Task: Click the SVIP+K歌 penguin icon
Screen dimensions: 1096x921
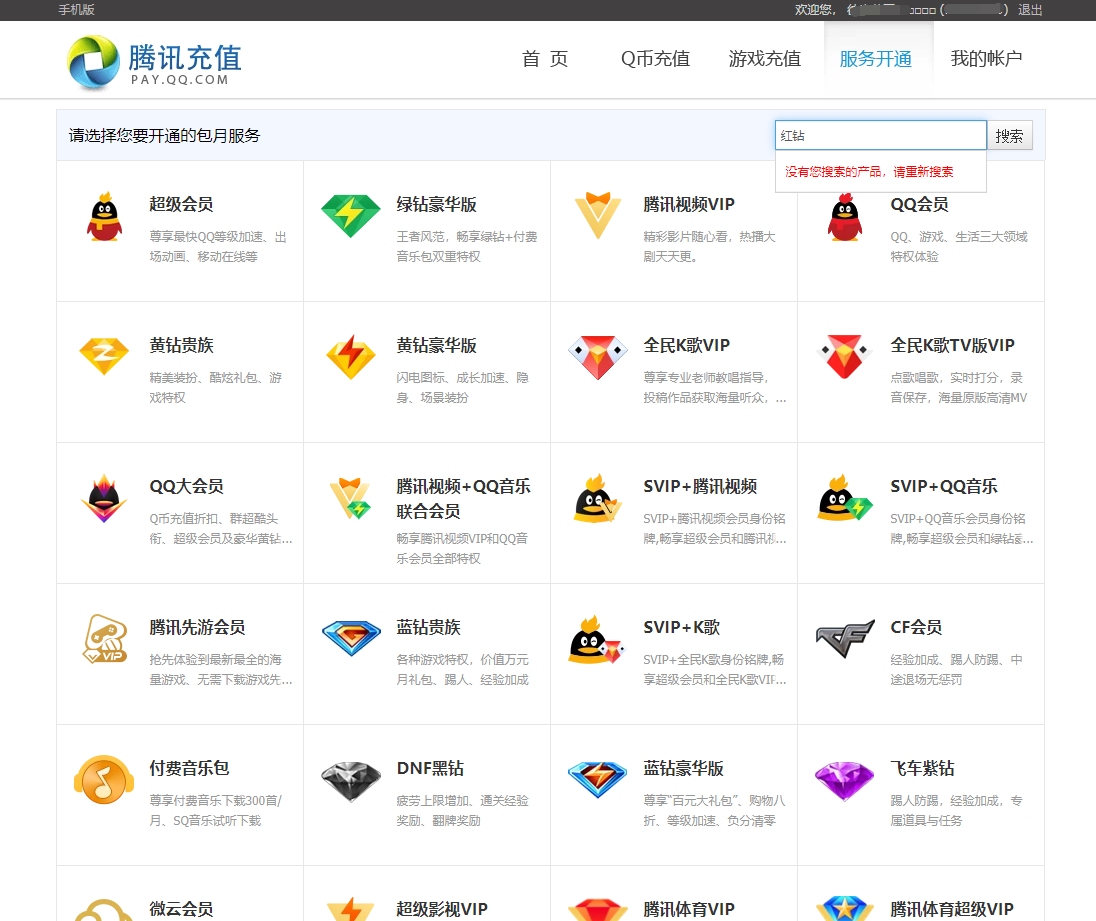Action: pyautogui.click(x=598, y=639)
